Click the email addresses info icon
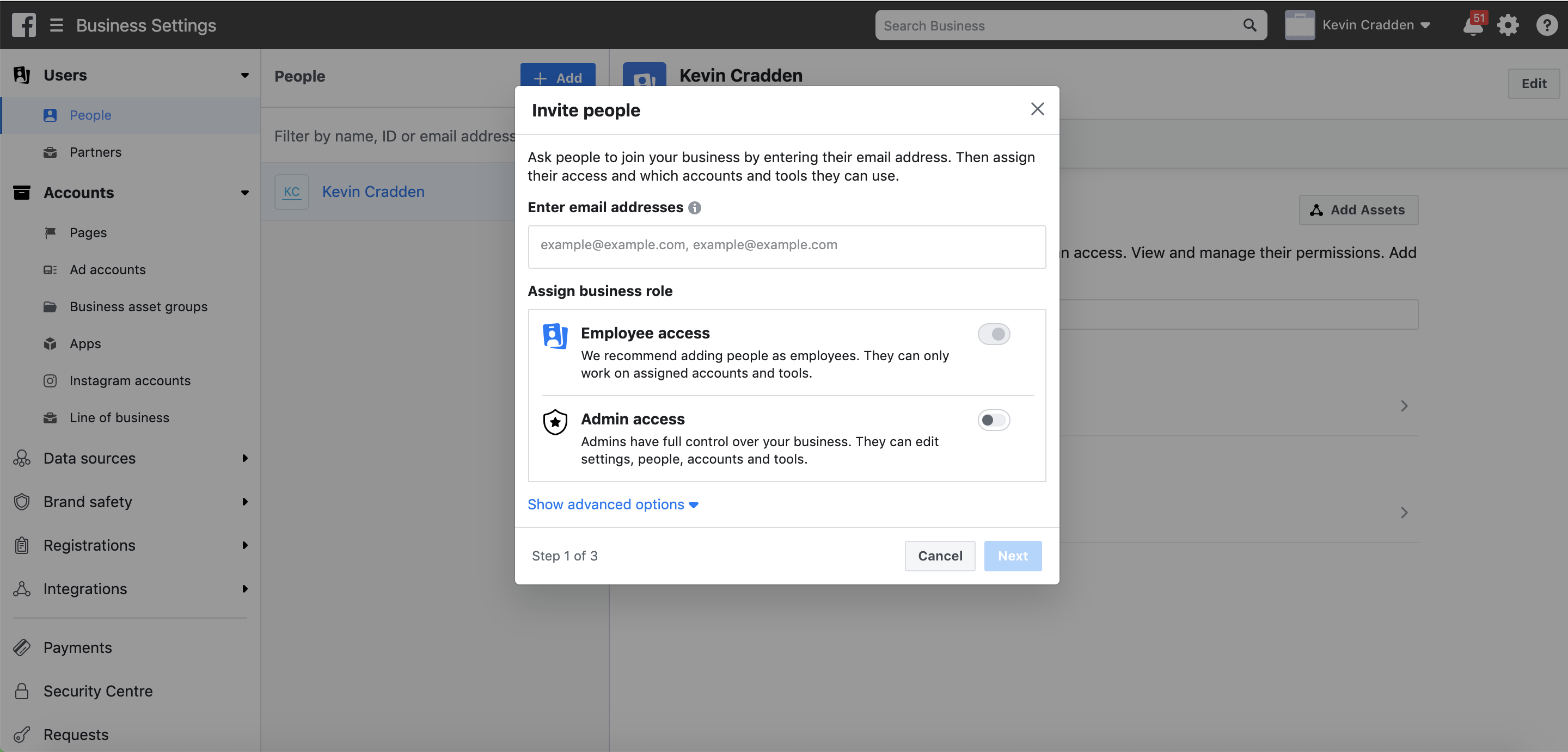 (x=695, y=207)
